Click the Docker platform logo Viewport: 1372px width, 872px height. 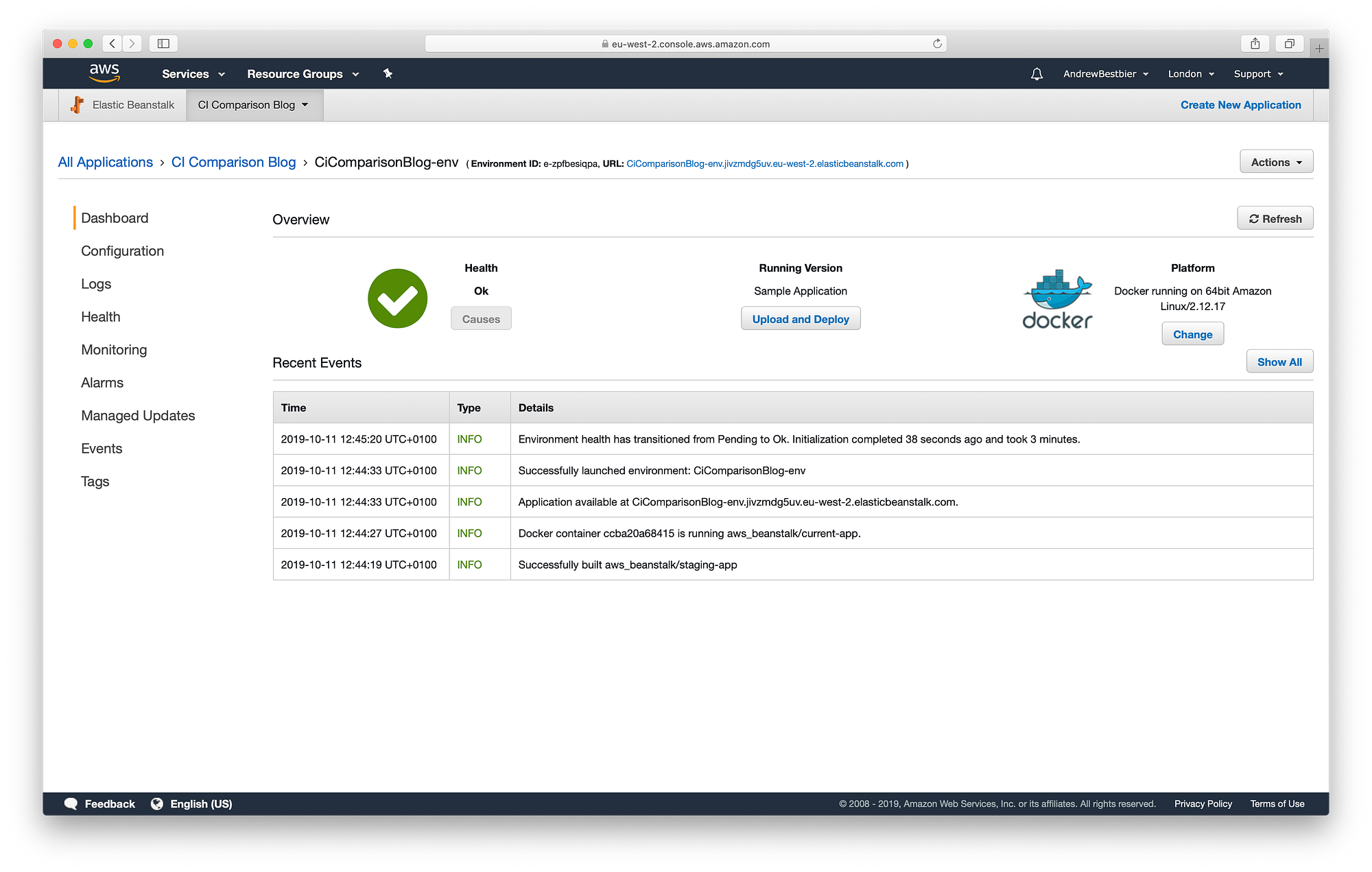(1057, 299)
